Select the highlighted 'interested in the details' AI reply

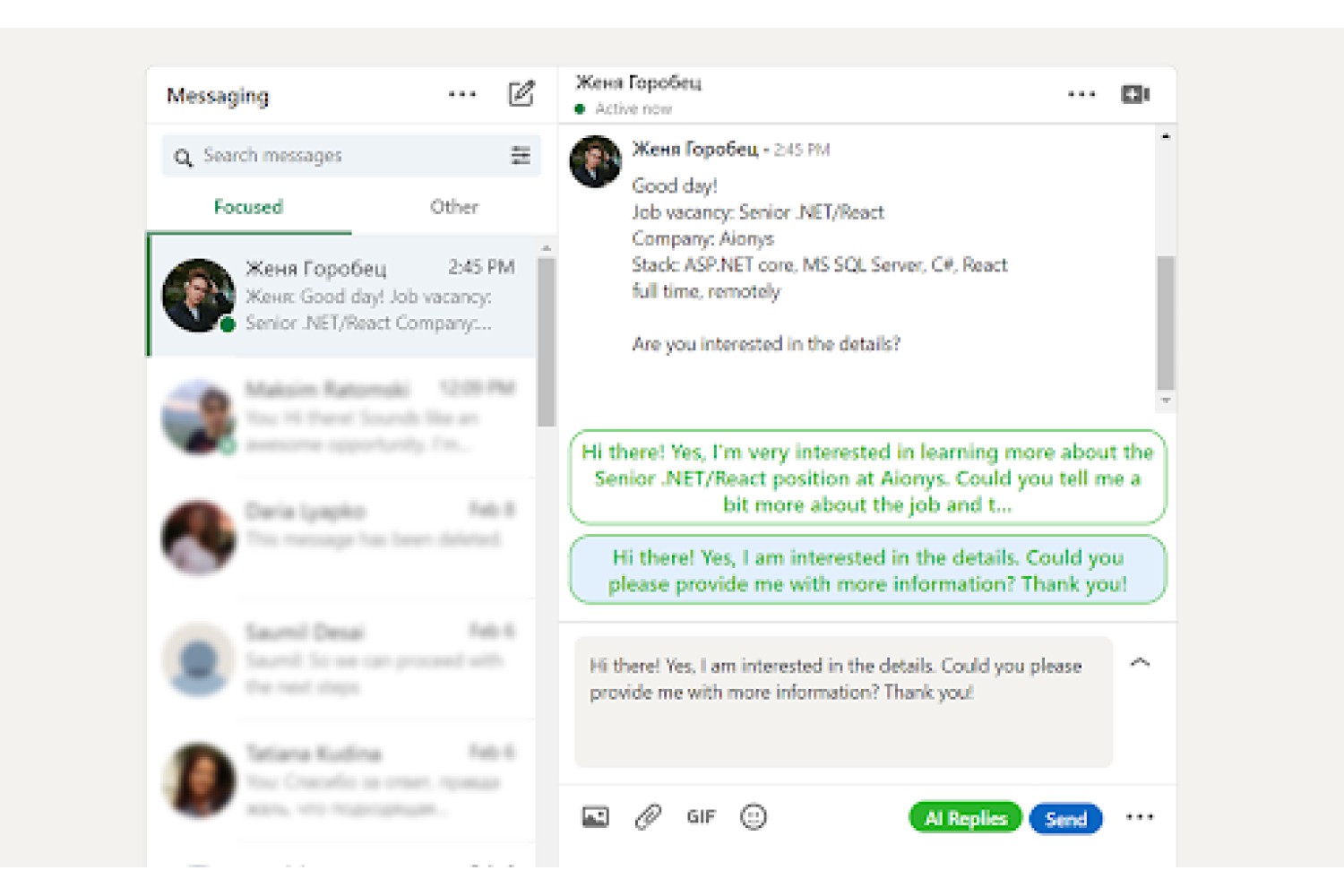tap(867, 570)
